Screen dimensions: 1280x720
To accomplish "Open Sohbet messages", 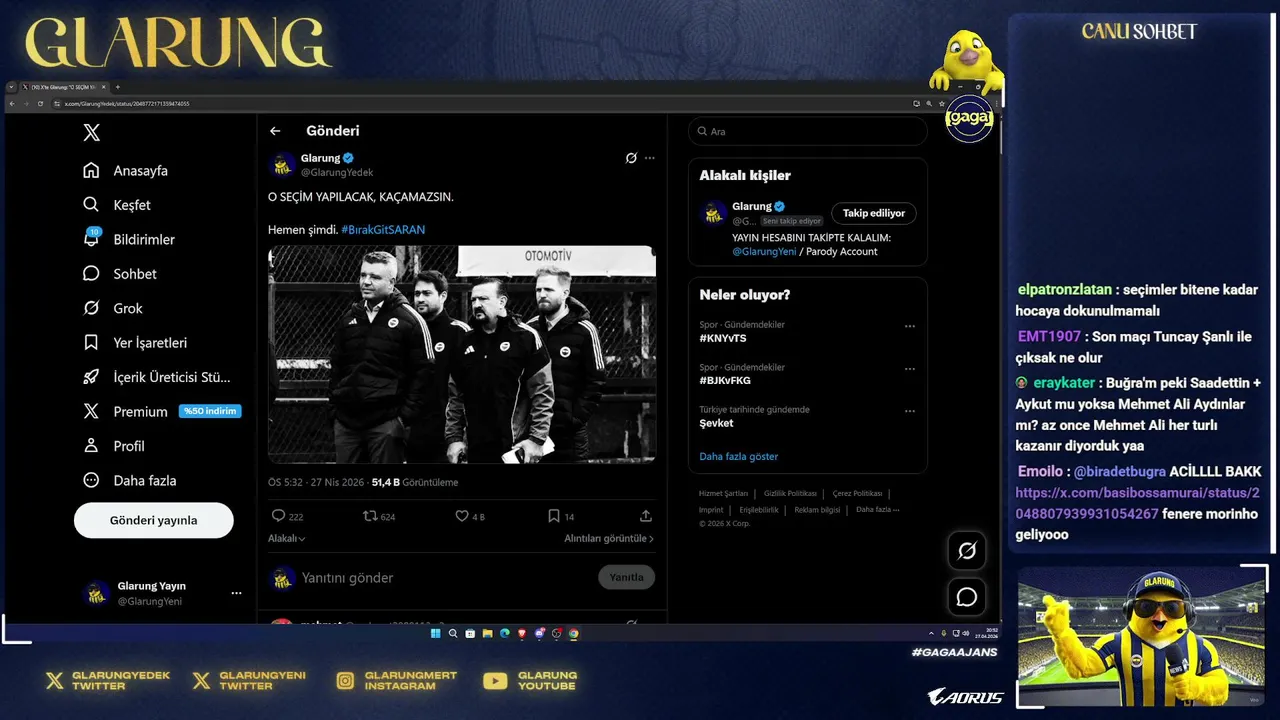I will click(120, 274).
